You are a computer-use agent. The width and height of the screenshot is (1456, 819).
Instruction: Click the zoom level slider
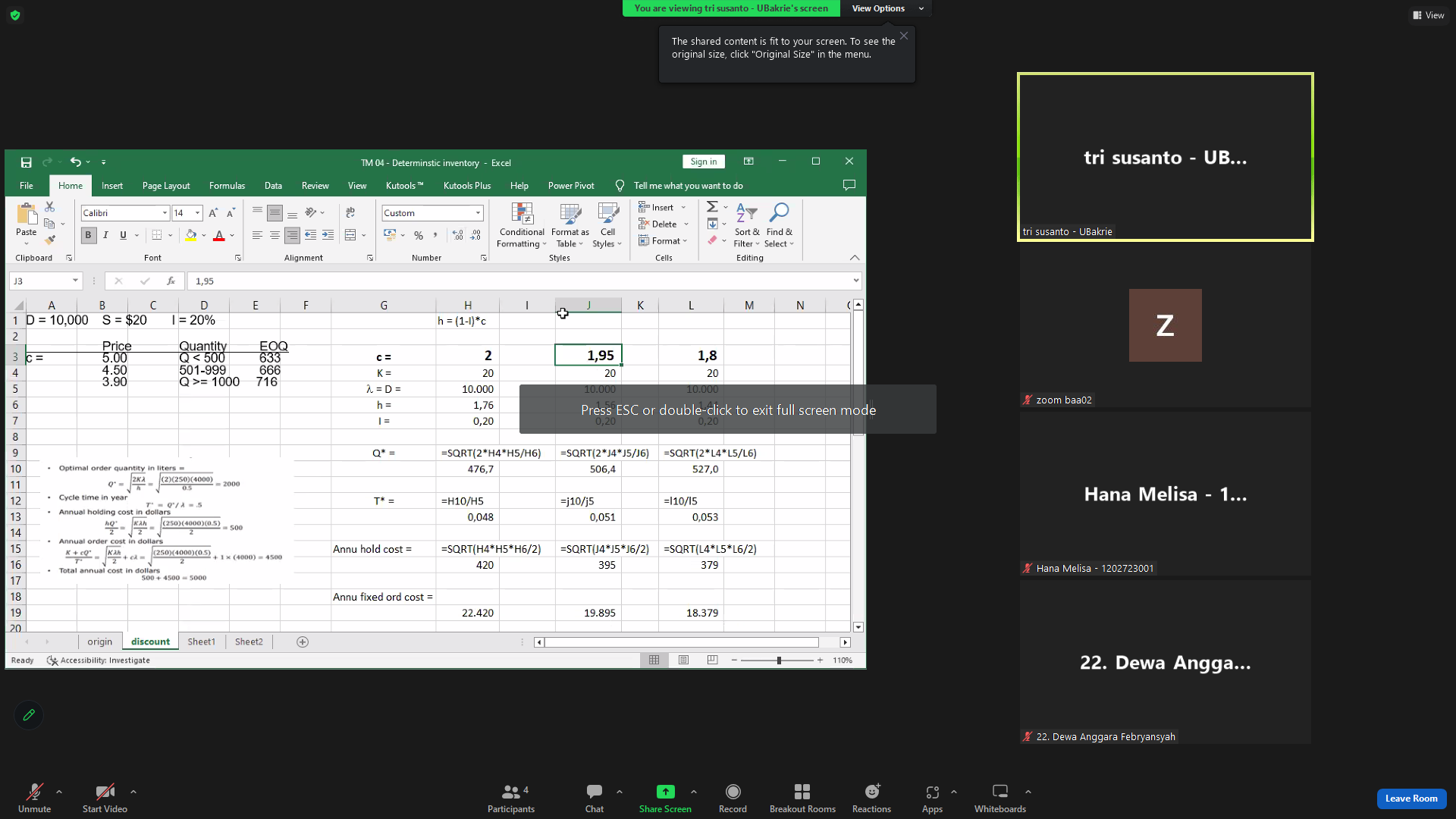[x=778, y=661]
